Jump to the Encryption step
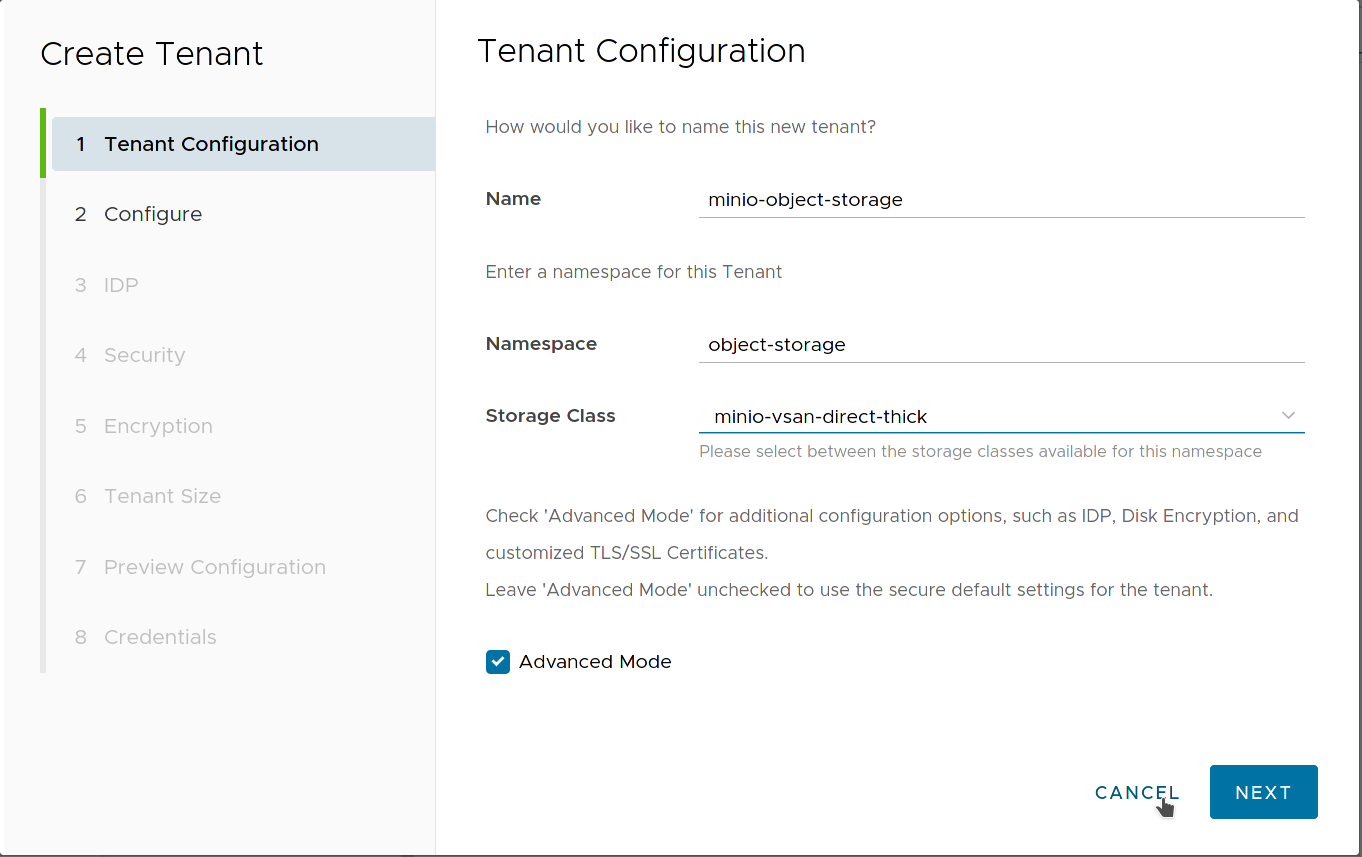Viewport: 1362px width, 857px height. click(x=158, y=426)
